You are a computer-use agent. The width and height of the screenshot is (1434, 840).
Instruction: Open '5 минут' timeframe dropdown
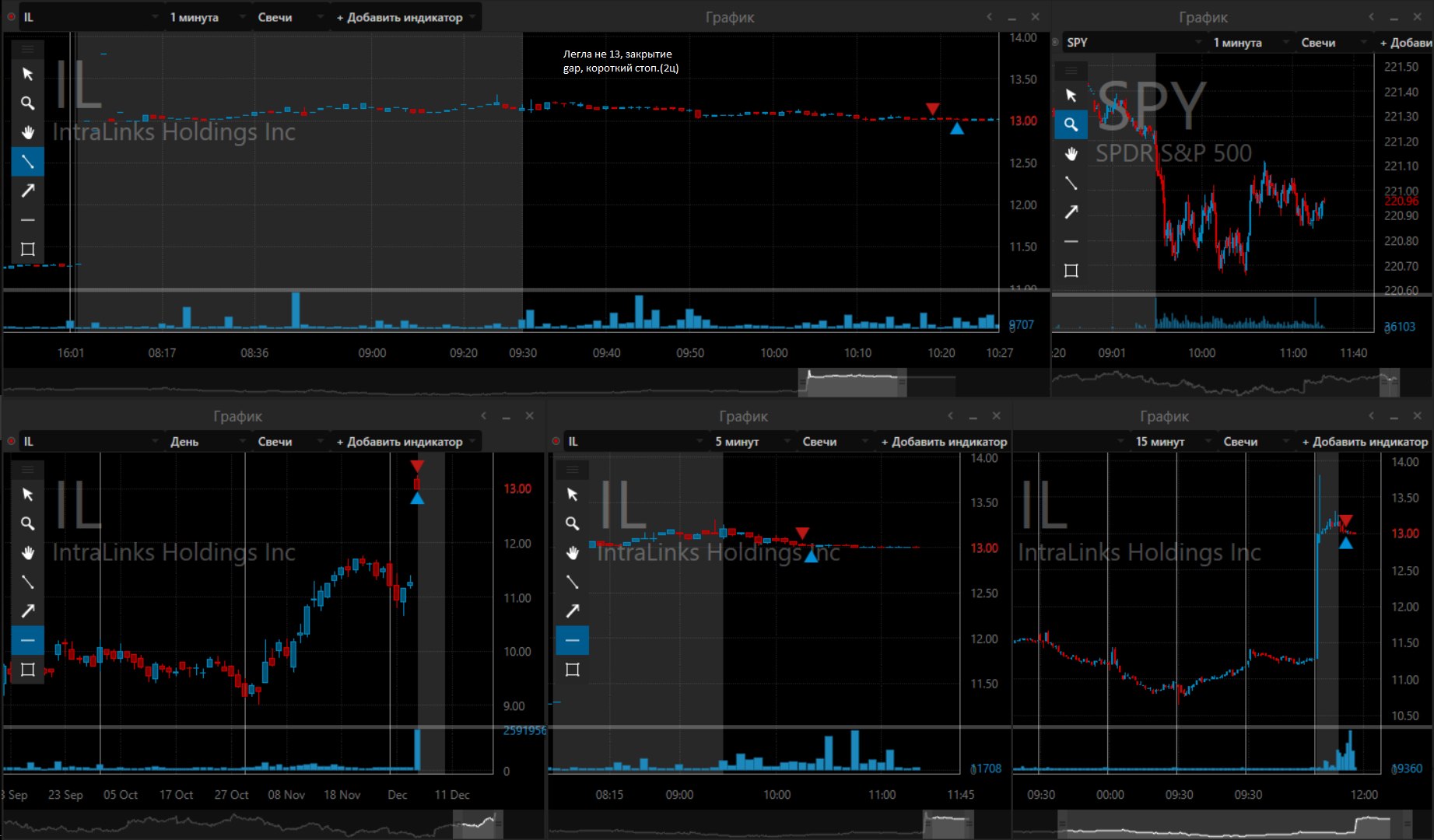pyautogui.click(x=751, y=441)
